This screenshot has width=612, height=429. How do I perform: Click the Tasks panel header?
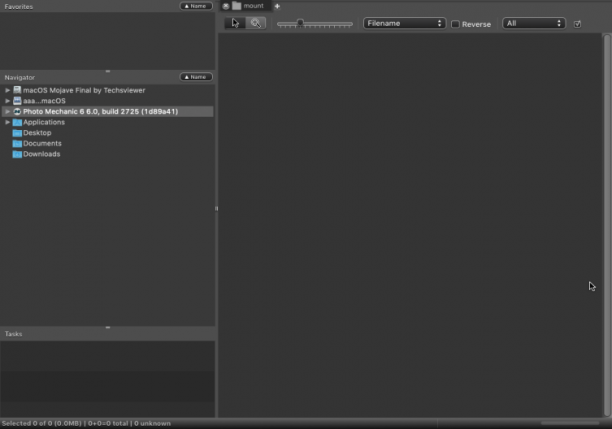pos(108,334)
